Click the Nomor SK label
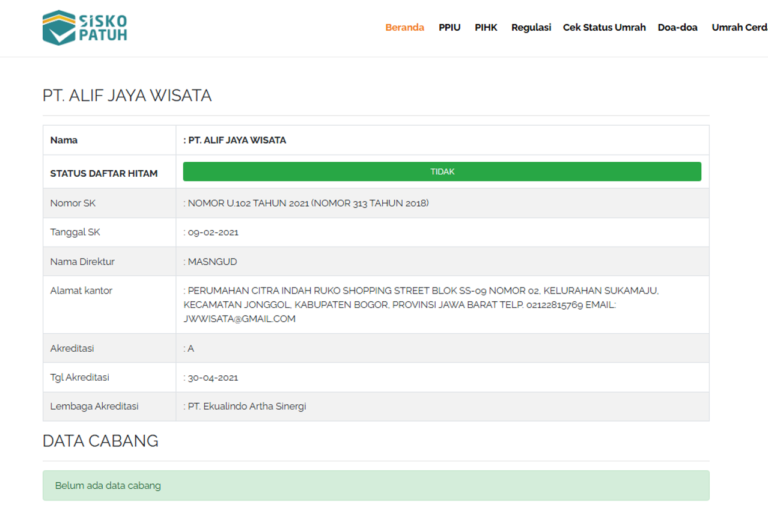This screenshot has width=768, height=513. point(73,203)
